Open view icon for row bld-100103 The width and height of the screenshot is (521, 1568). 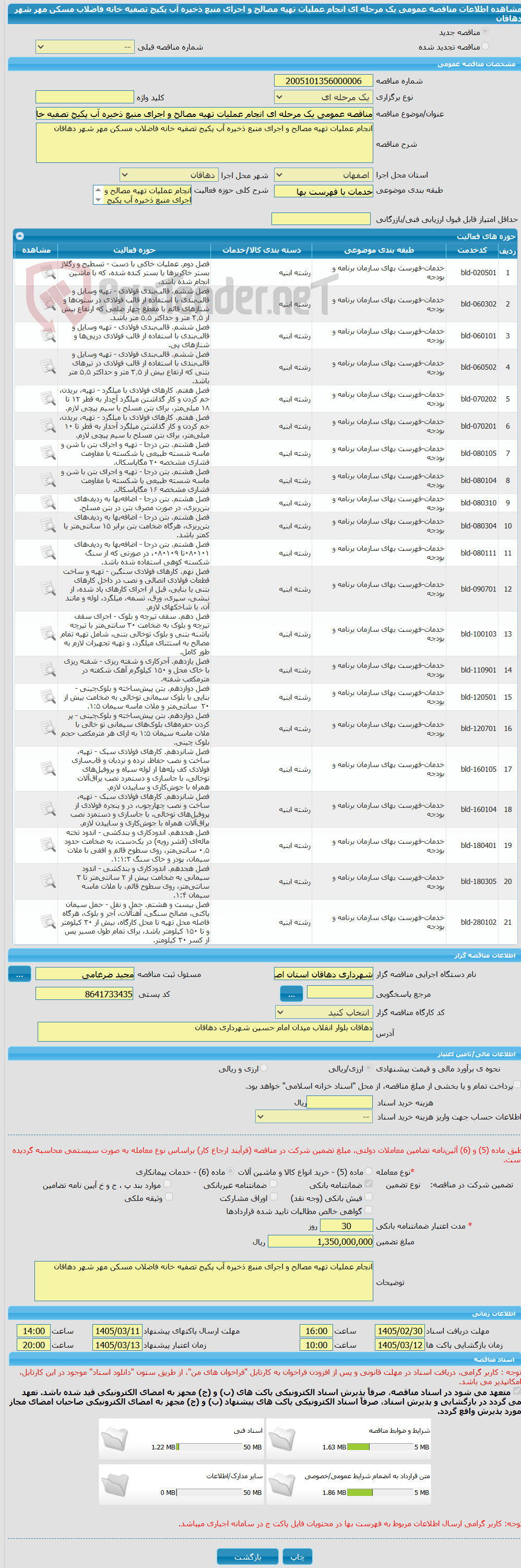tap(48, 634)
